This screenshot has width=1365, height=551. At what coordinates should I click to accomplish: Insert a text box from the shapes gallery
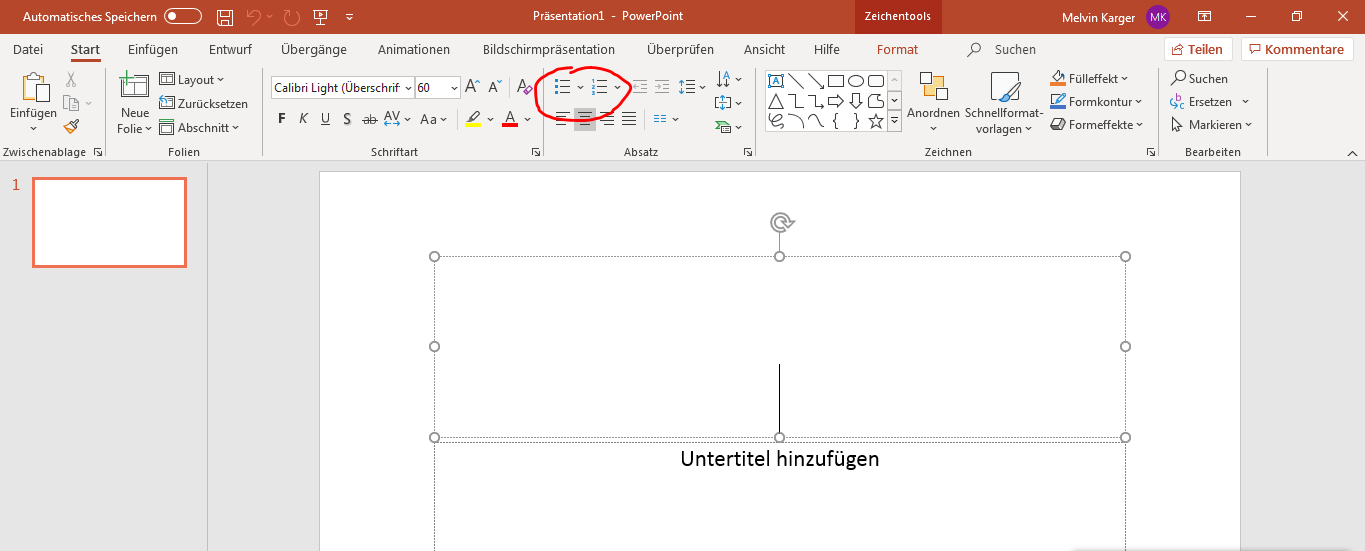tap(775, 81)
